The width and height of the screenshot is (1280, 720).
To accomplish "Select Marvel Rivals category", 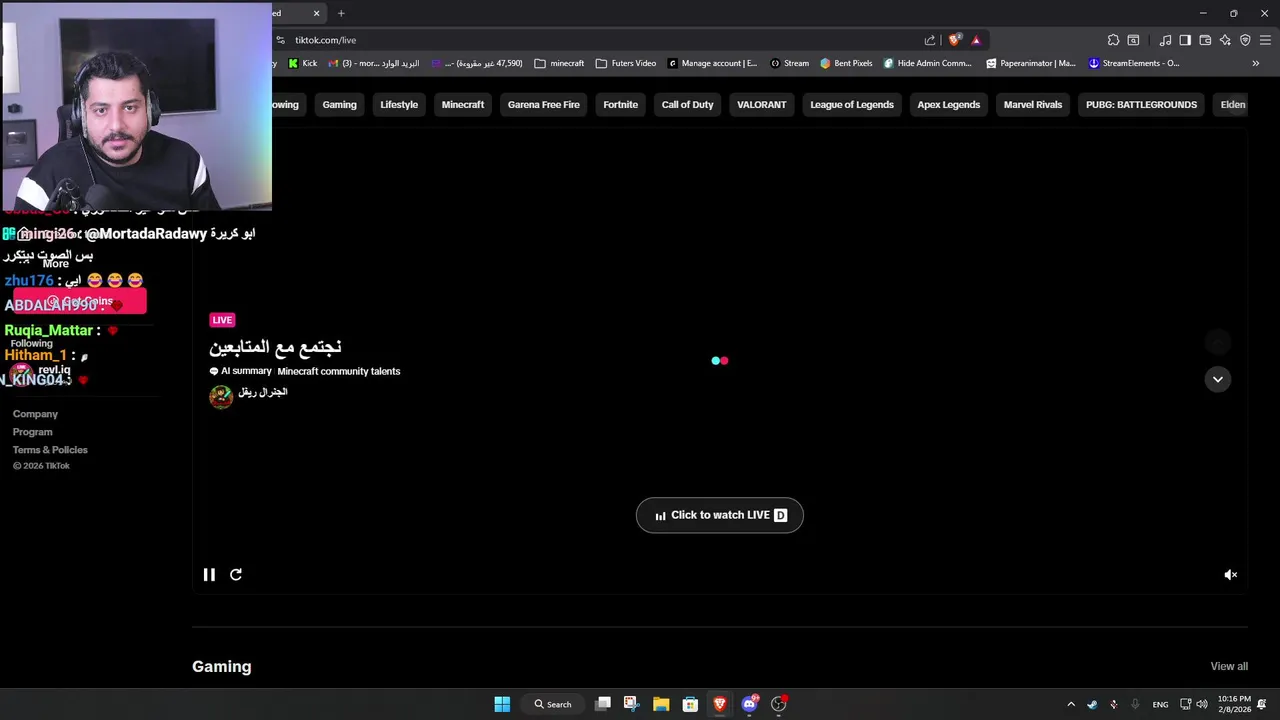I will coord(1033,105).
